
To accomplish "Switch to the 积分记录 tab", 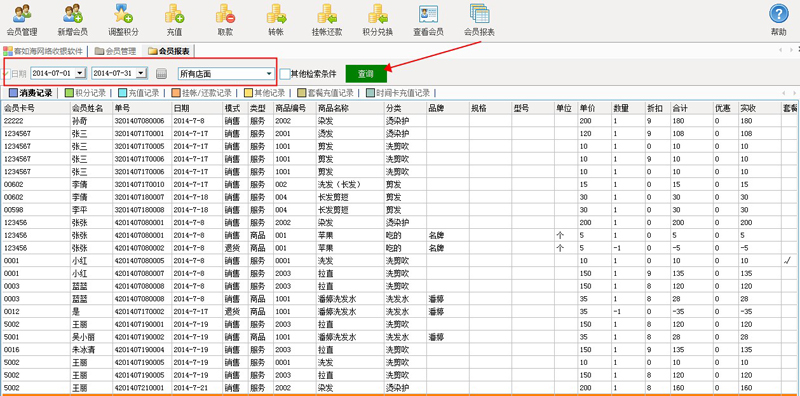I will coord(85,93).
